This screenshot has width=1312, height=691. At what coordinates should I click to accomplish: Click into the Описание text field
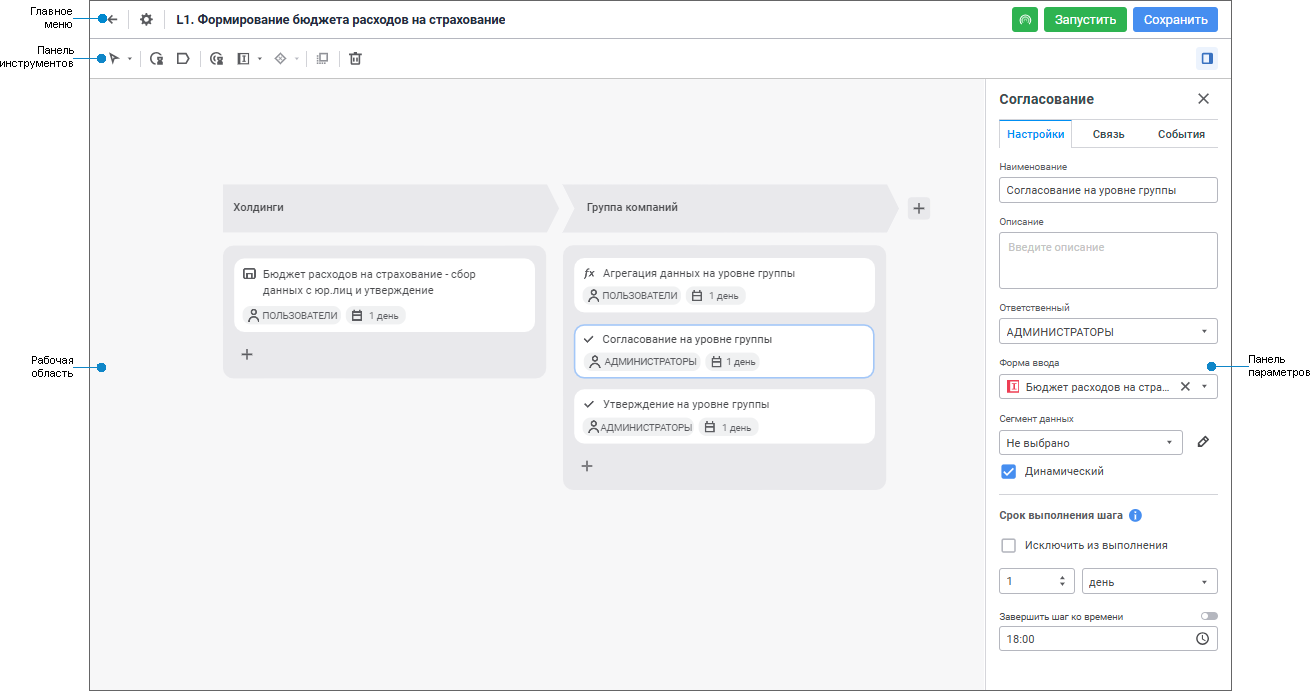pyautogui.click(x=1108, y=261)
